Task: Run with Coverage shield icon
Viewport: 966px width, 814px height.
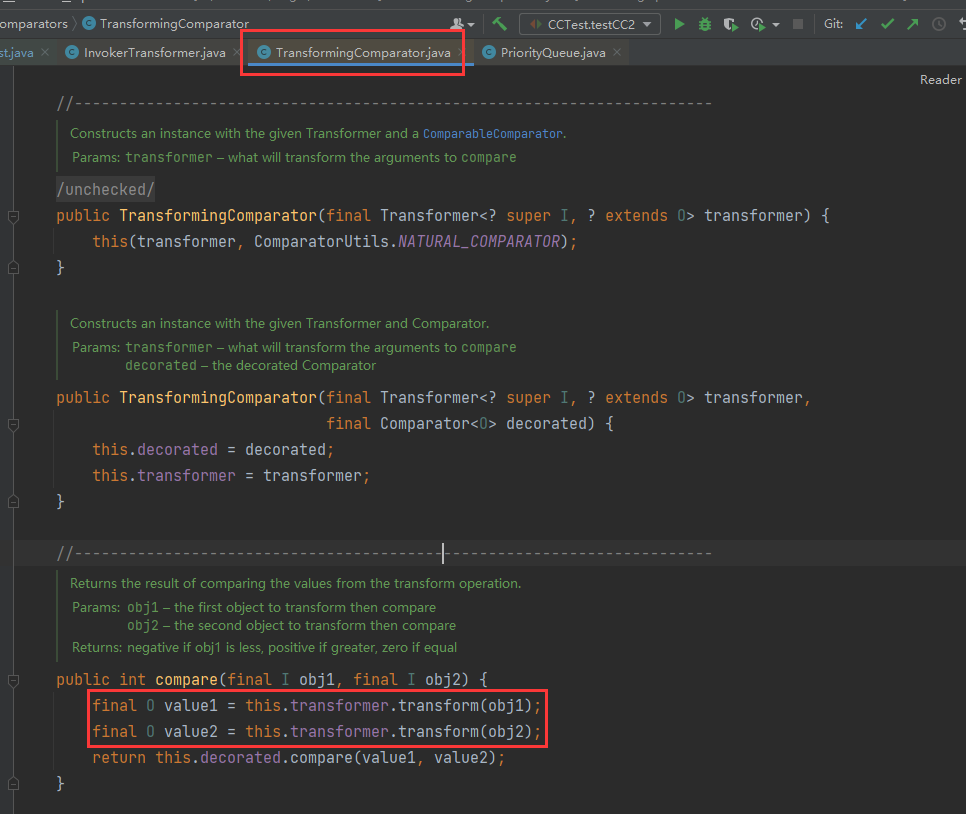Action: tap(731, 24)
